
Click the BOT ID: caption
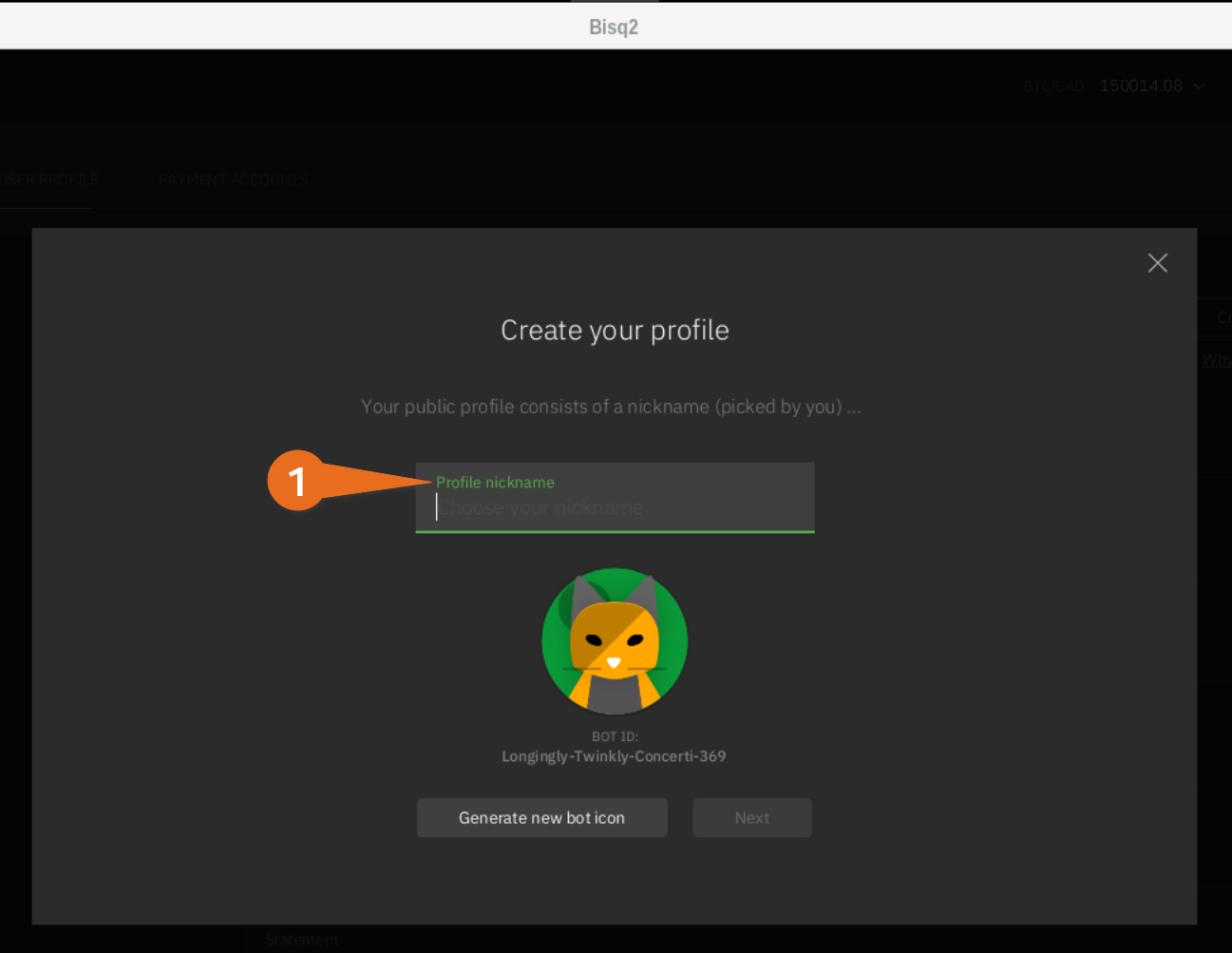pos(615,736)
